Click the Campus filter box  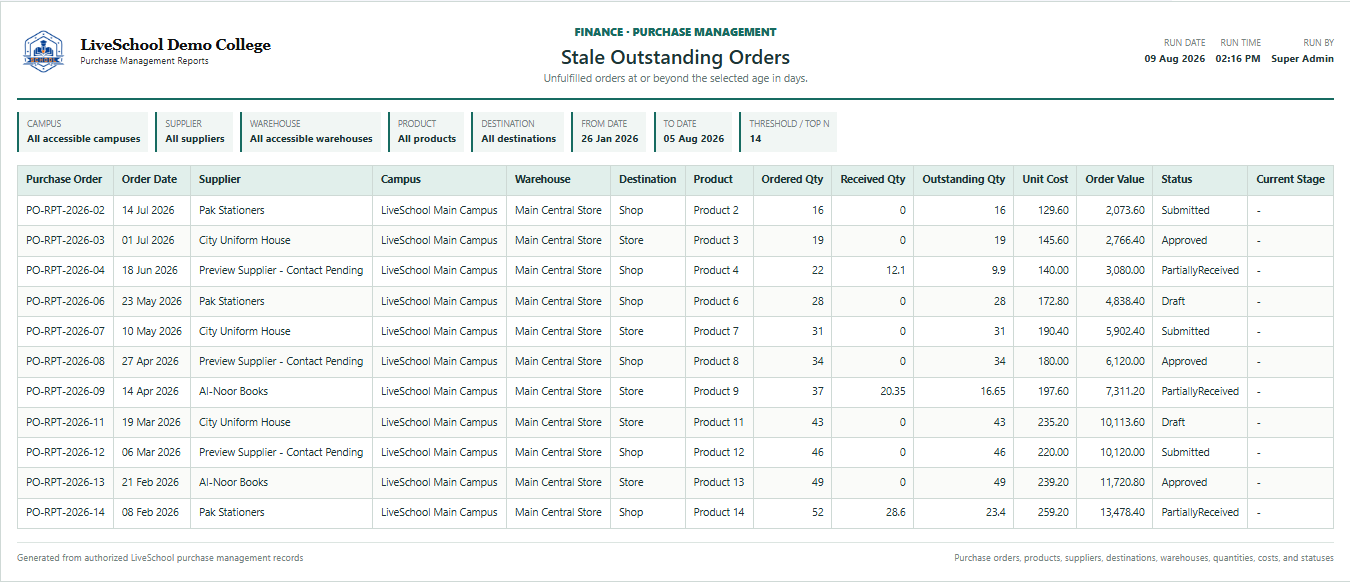point(83,131)
